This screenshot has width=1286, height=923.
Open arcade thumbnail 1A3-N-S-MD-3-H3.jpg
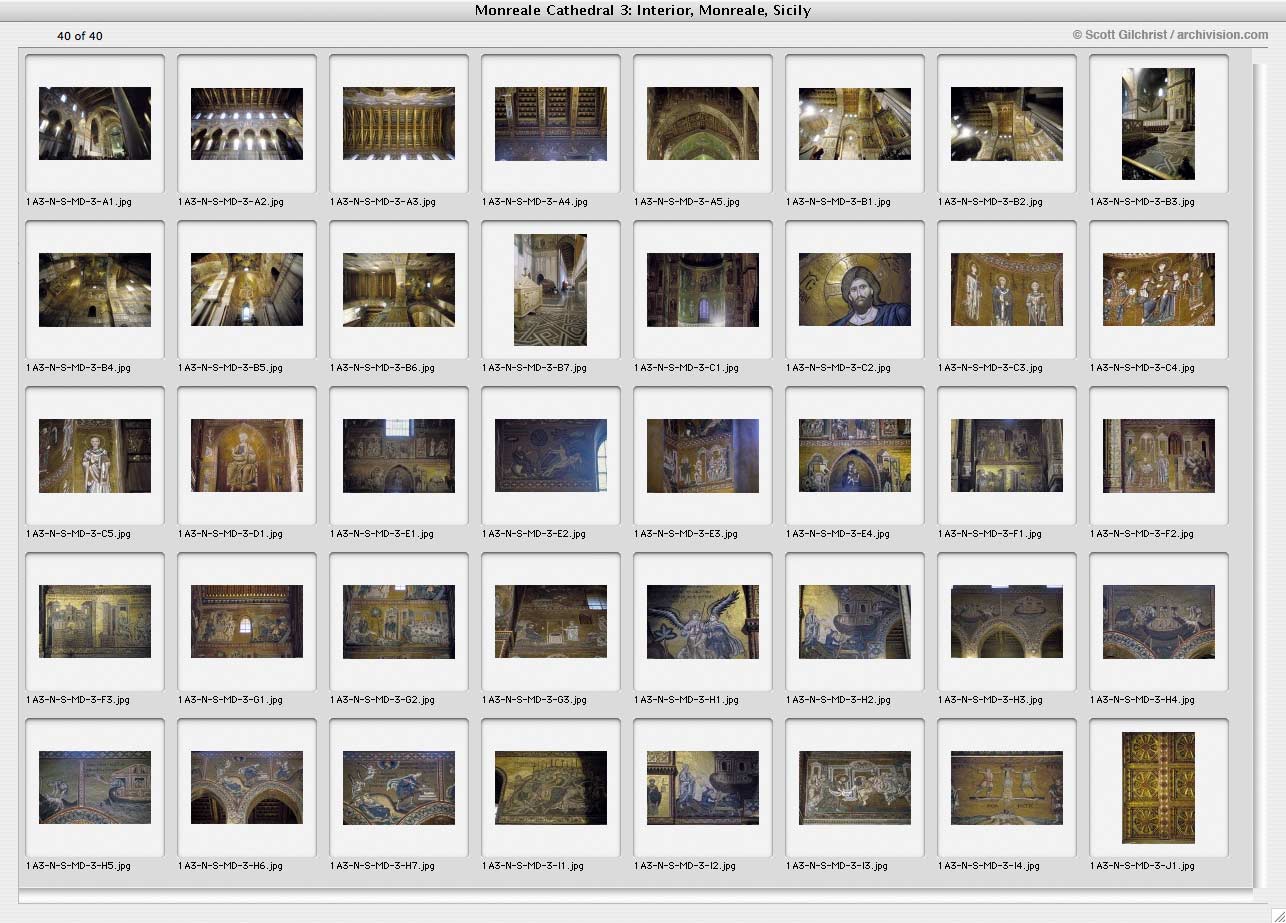click(x=1007, y=621)
